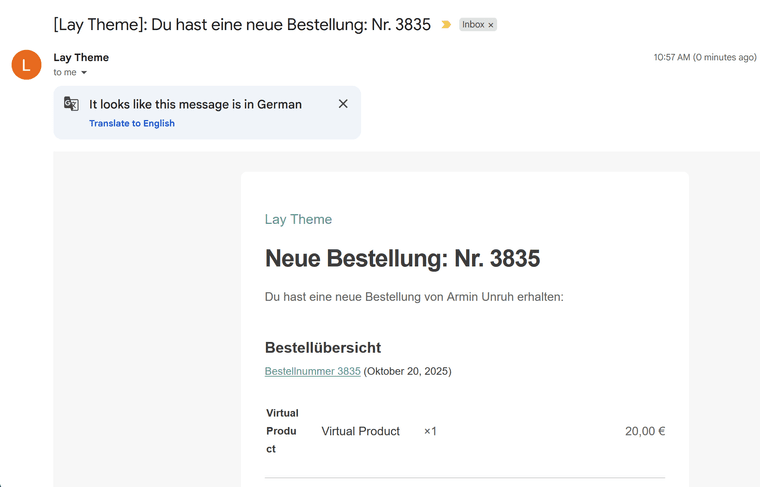Open the "Bestellnummer 3835" order link

coord(312,371)
